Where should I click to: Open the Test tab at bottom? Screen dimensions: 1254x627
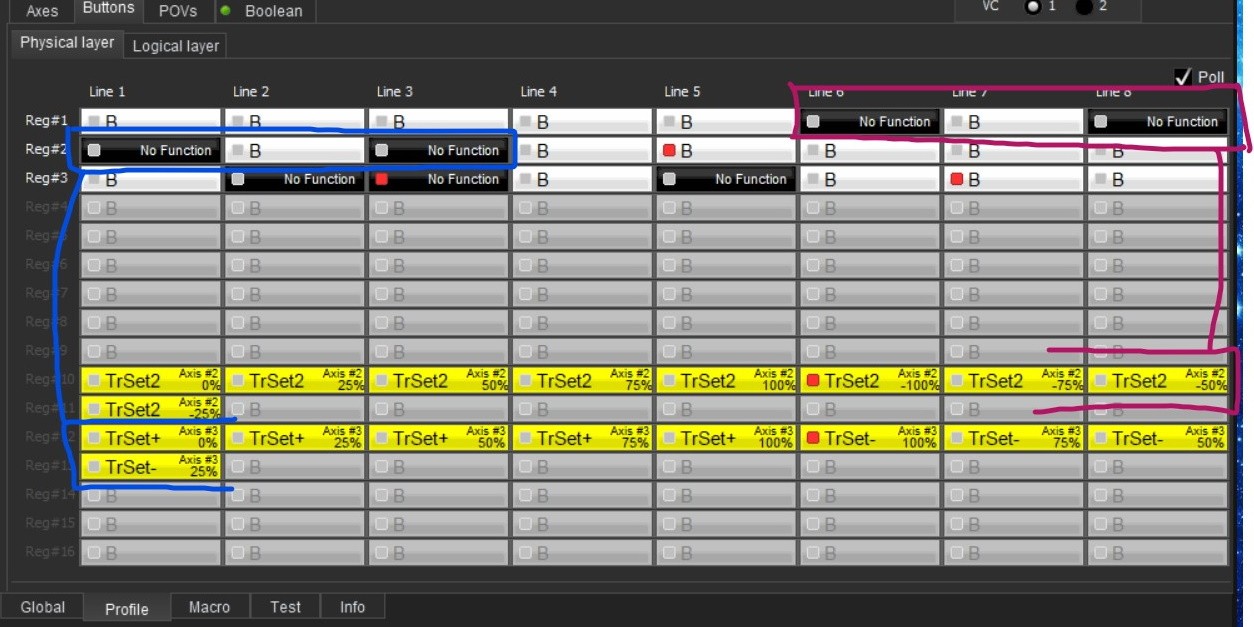coord(285,607)
